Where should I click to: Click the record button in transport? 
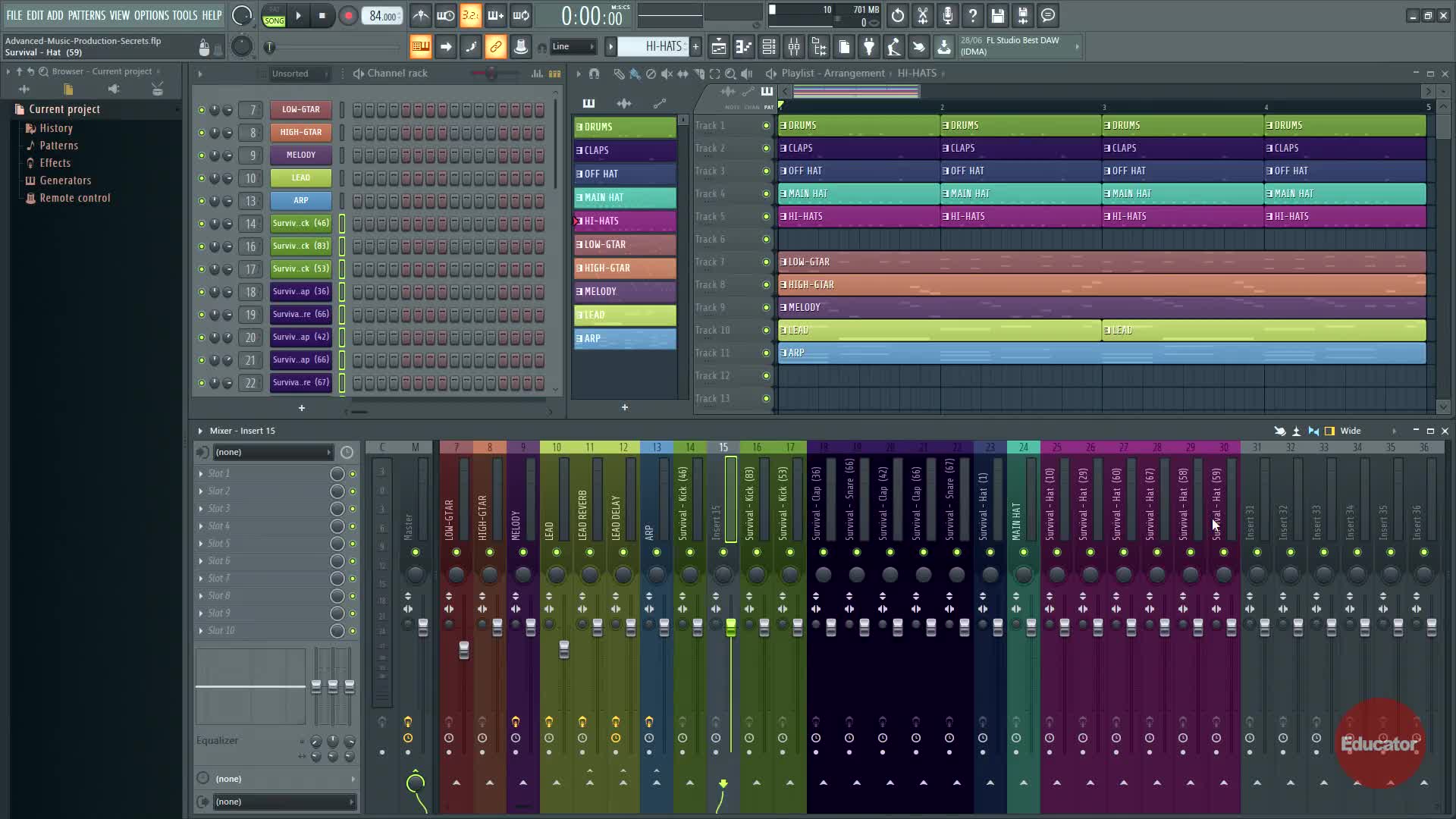tap(348, 16)
